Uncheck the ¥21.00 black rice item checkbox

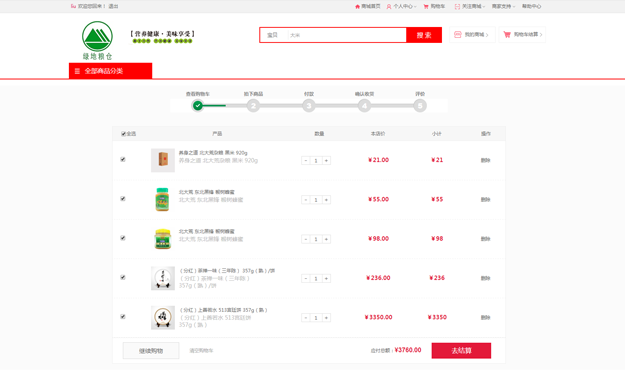pos(123,159)
